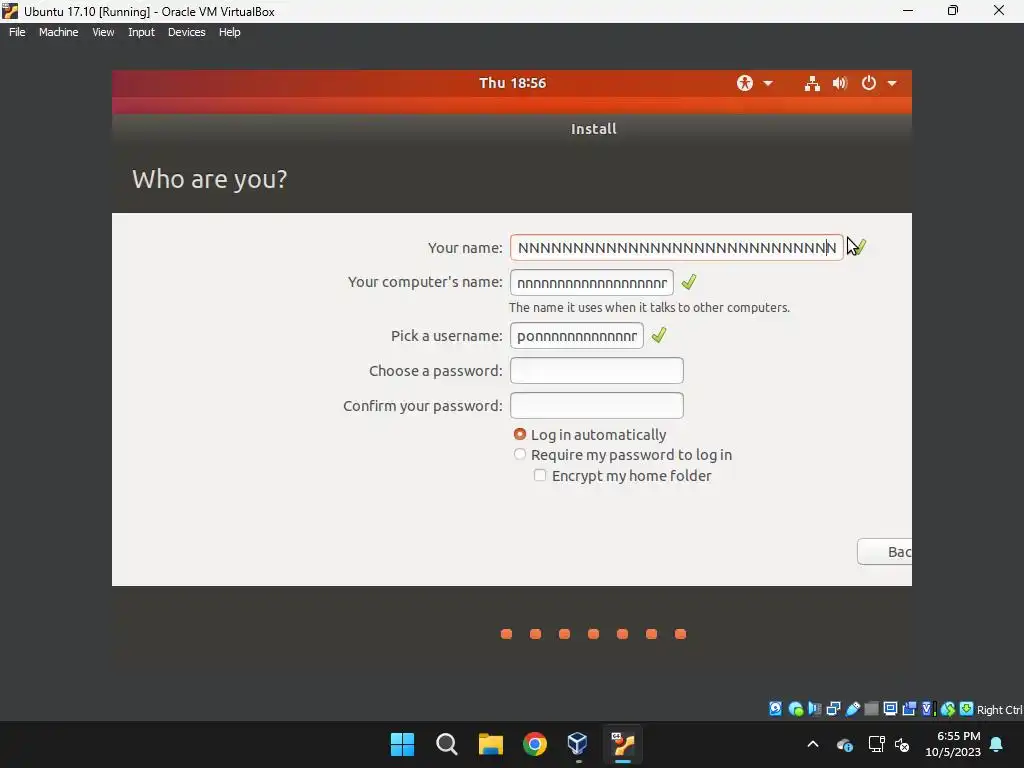
Task: Open VirtualBox Help menu
Action: pos(229,32)
